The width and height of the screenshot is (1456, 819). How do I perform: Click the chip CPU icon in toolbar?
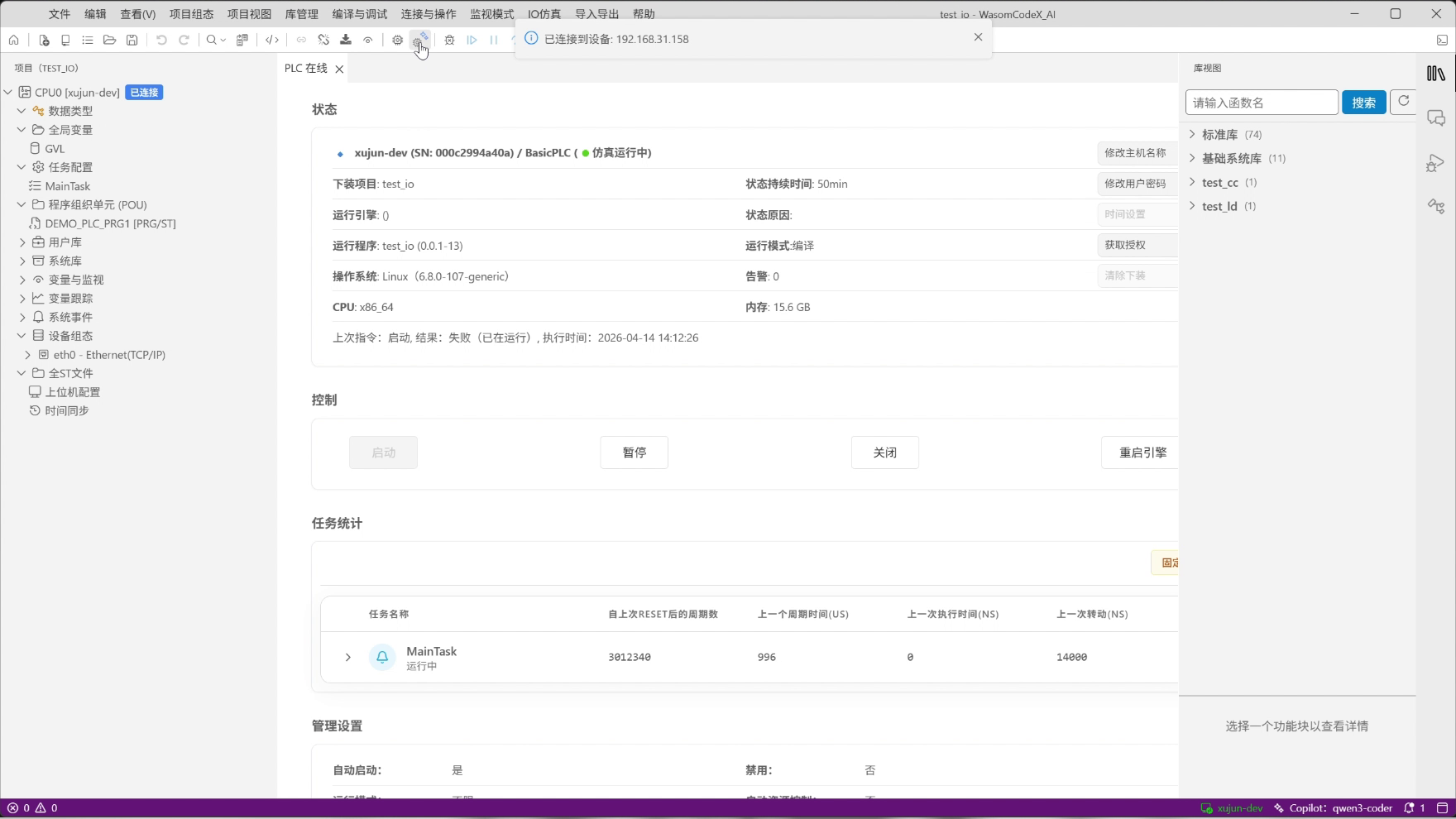tap(398, 40)
